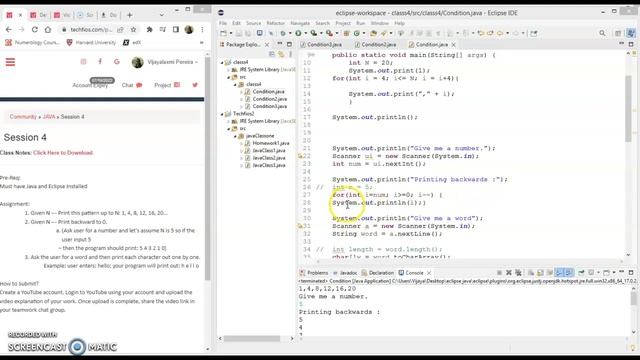Open Run button dropdown arrow in Eclipse
This screenshot has height=360, width=640.
305,33
